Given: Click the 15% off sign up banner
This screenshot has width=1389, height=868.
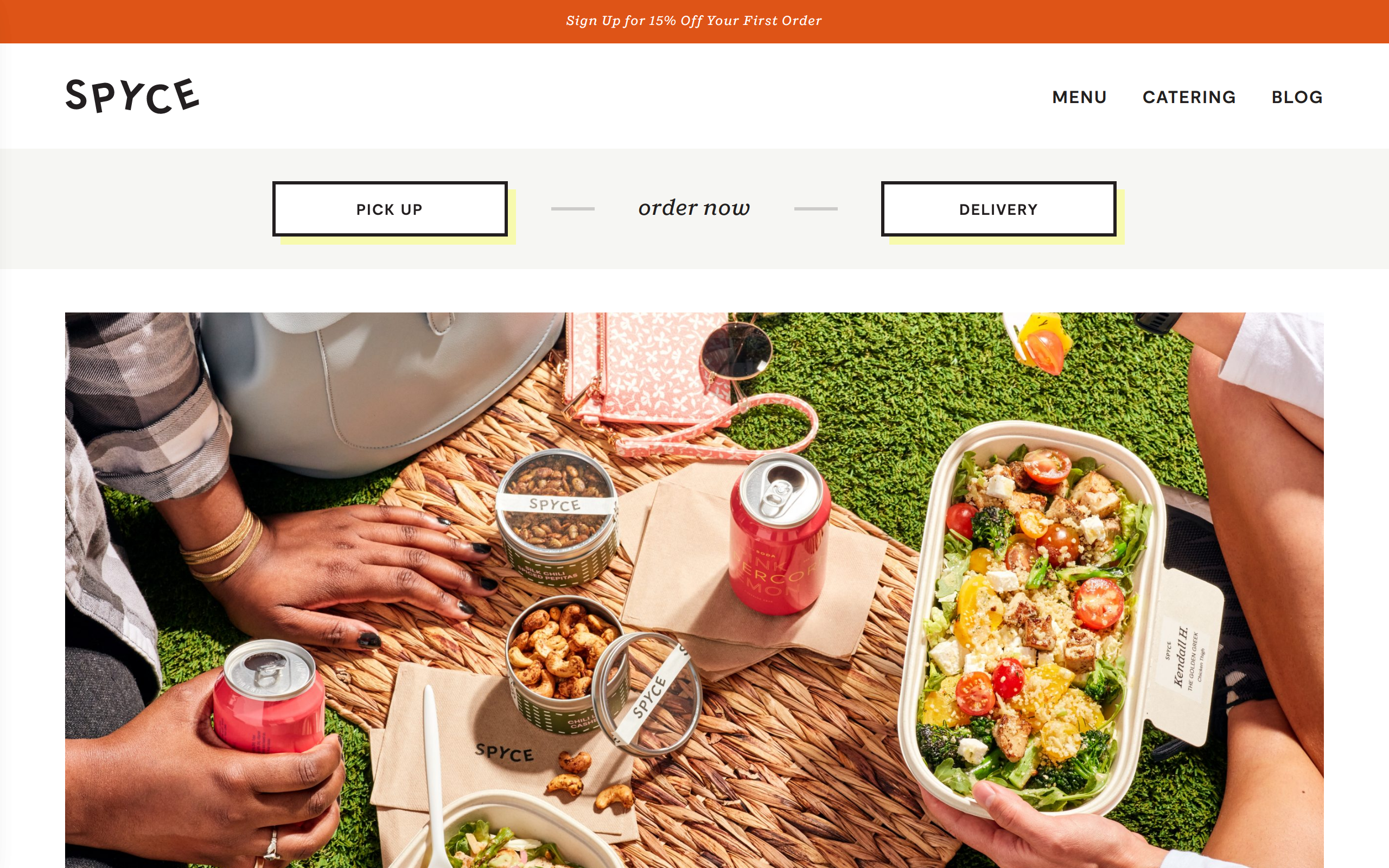Looking at the screenshot, I should [694, 21].
